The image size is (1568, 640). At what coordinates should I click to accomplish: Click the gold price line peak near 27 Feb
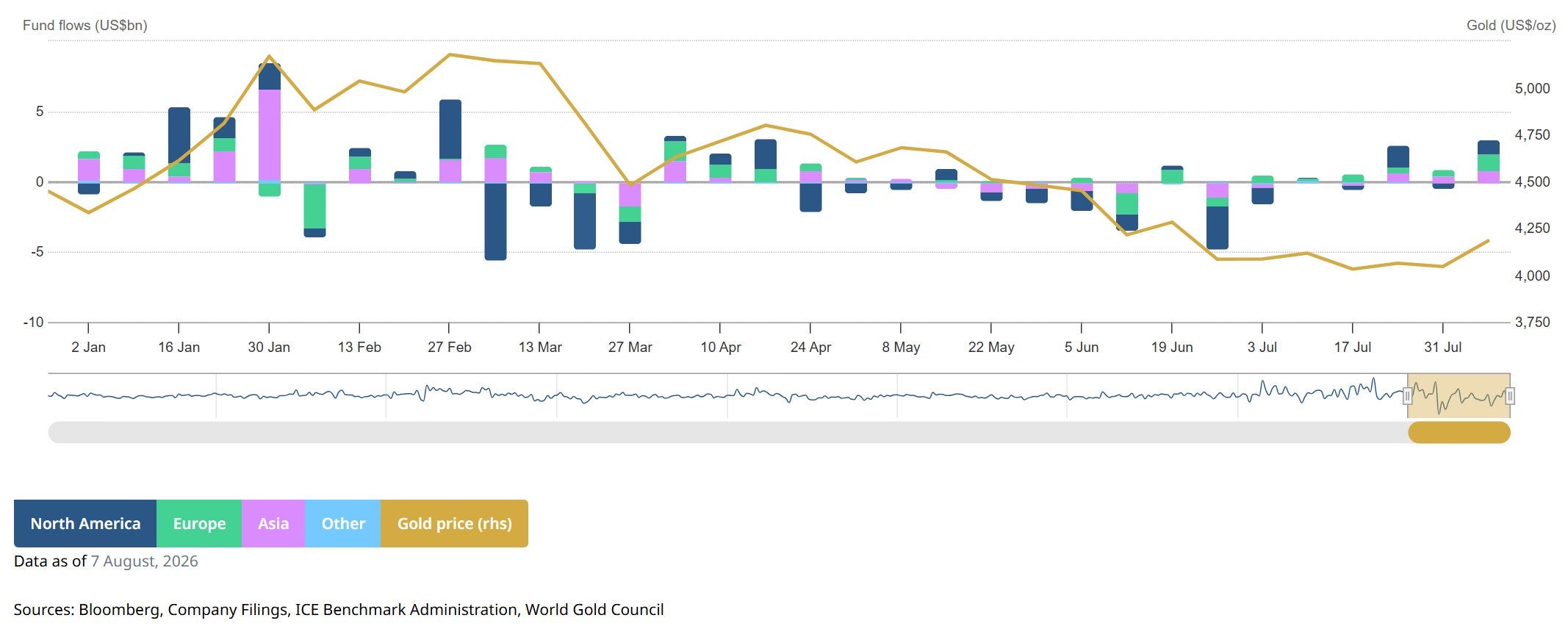[x=450, y=54]
